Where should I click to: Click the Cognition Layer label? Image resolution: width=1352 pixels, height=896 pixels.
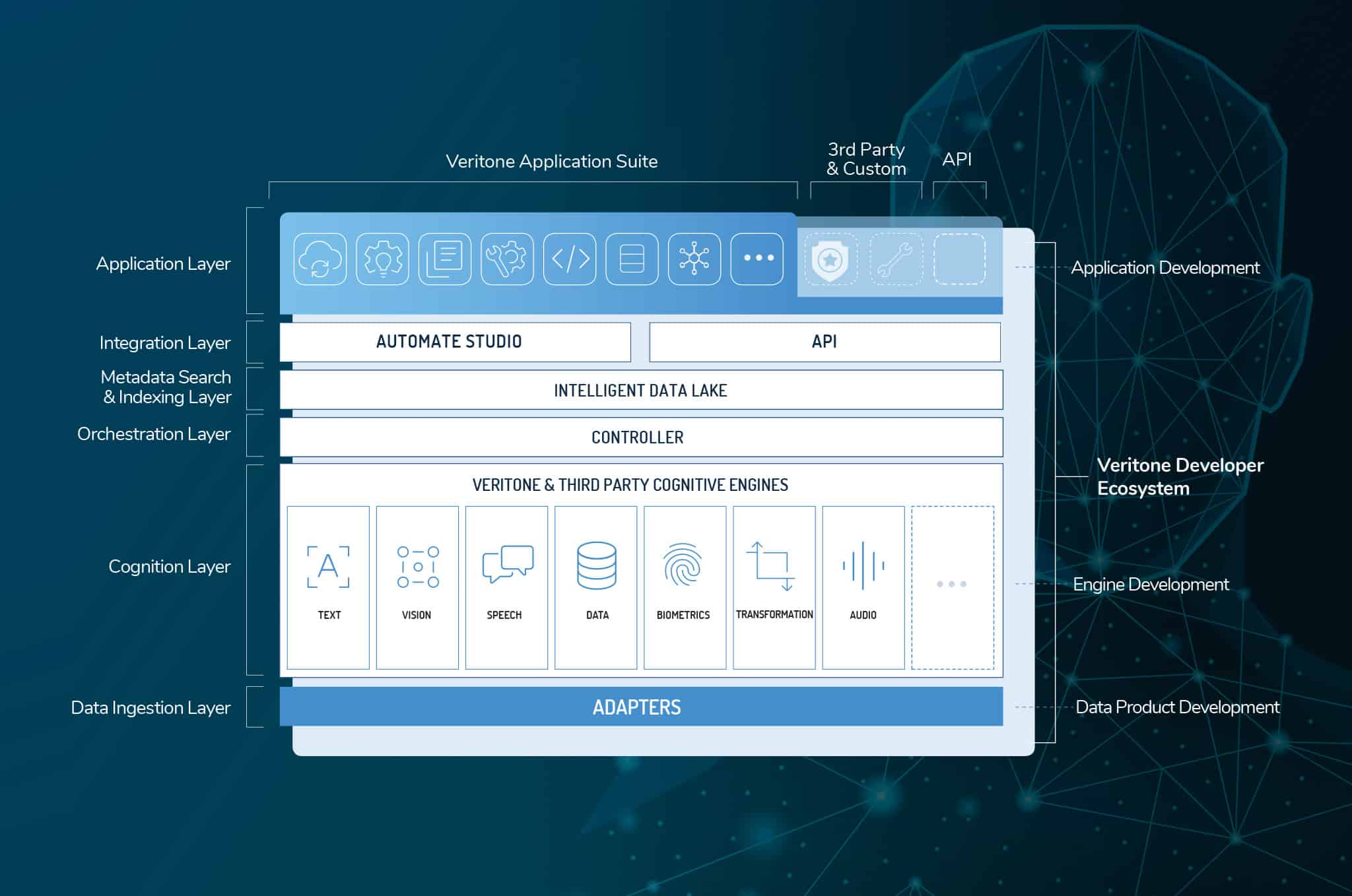point(170,567)
